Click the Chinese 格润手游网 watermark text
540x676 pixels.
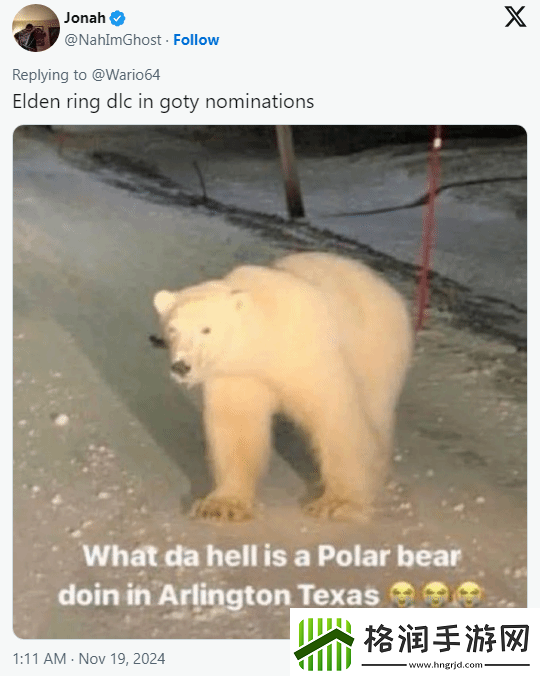click(x=446, y=639)
